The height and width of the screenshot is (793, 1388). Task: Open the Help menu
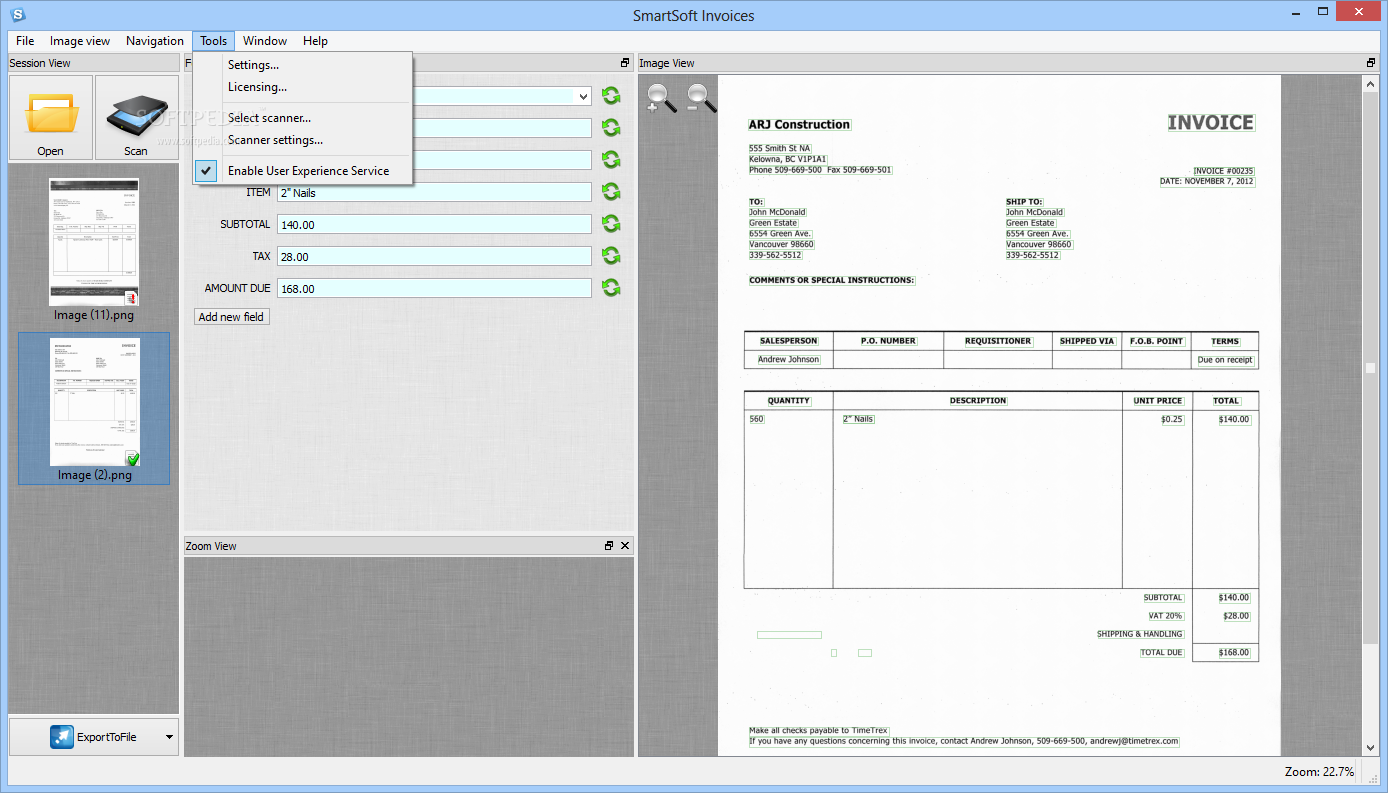[315, 41]
